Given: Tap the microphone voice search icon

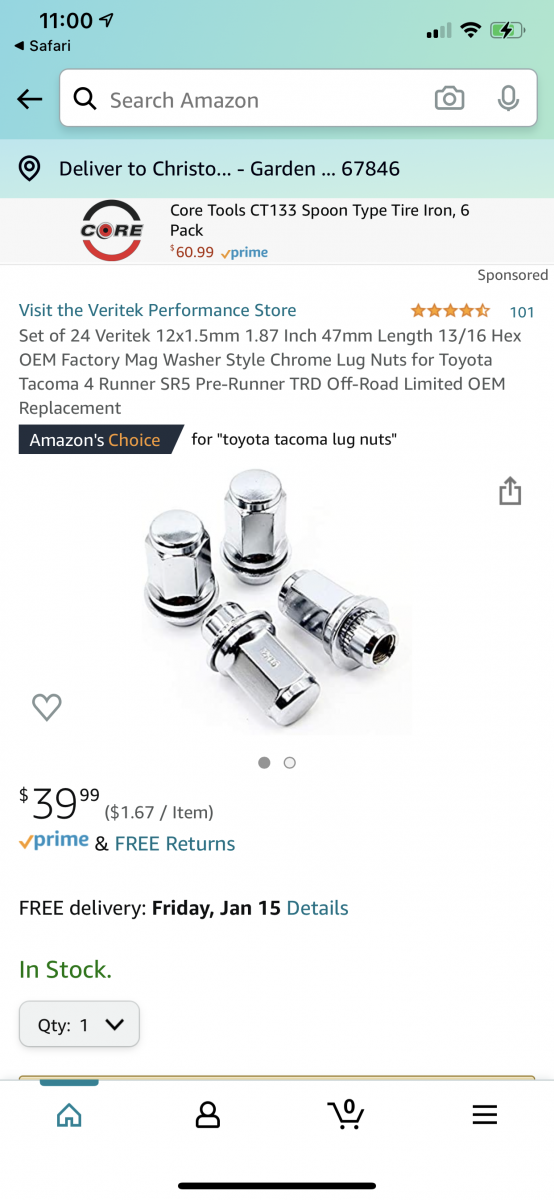Looking at the screenshot, I should (508, 98).
